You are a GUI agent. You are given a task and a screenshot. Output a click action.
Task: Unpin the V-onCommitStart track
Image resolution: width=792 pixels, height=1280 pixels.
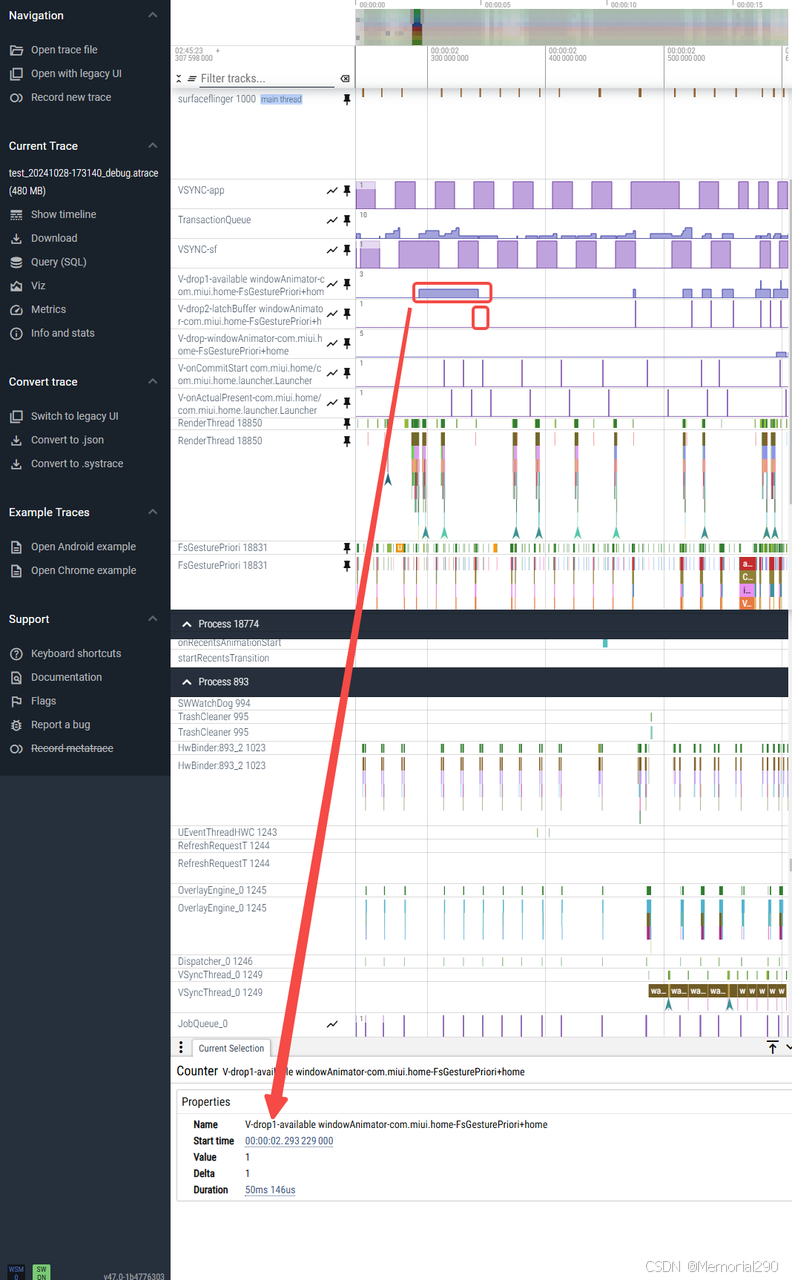[347, 374]
